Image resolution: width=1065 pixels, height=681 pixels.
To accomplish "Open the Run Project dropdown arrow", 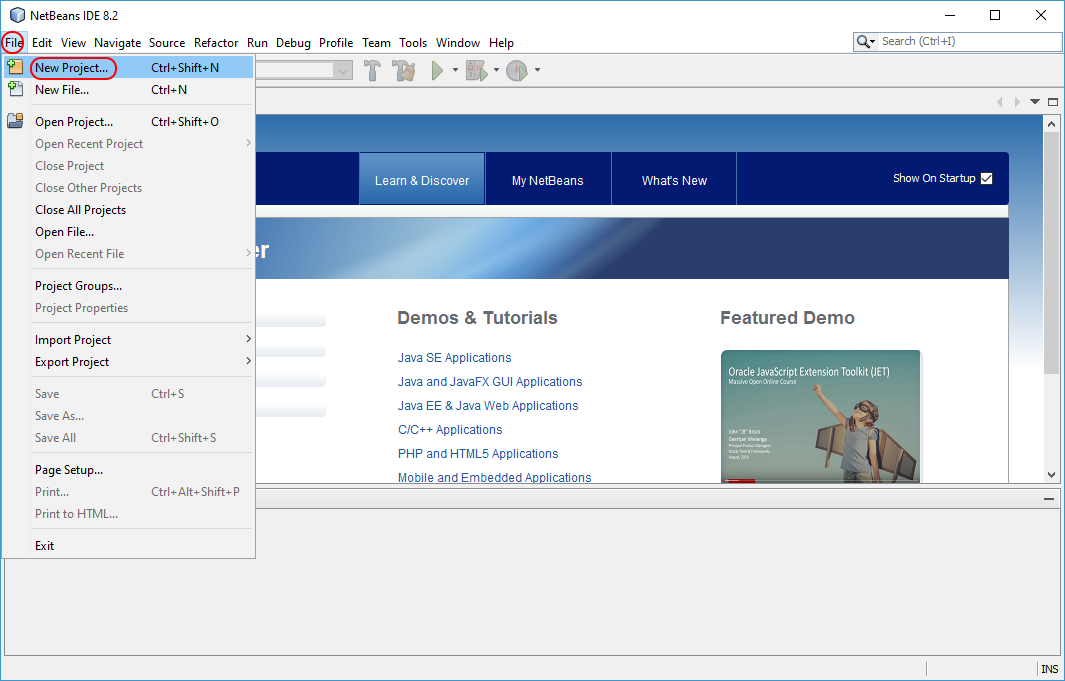I will pos(455,70).
